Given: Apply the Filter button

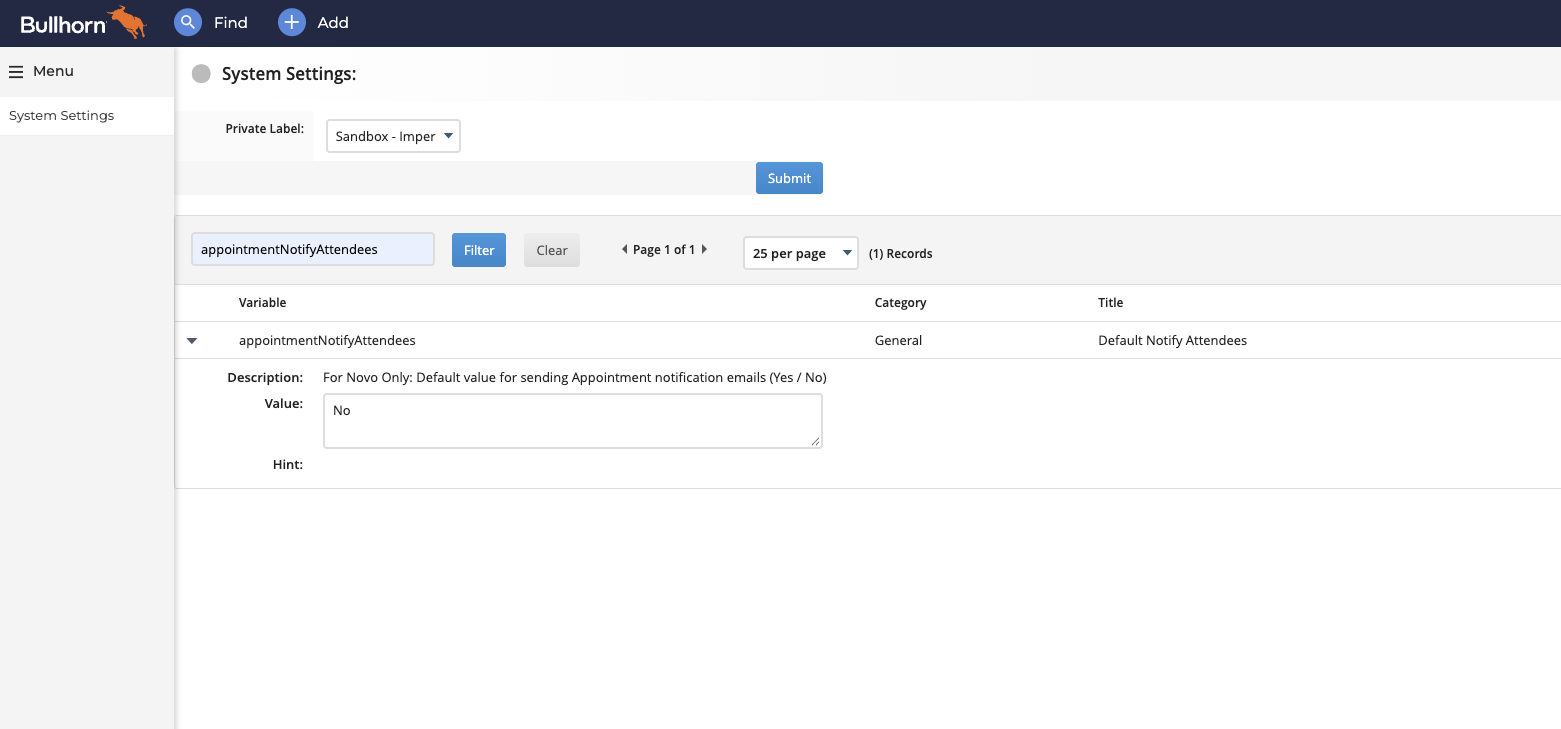Looking at the screenshot, I should [479, 250].
